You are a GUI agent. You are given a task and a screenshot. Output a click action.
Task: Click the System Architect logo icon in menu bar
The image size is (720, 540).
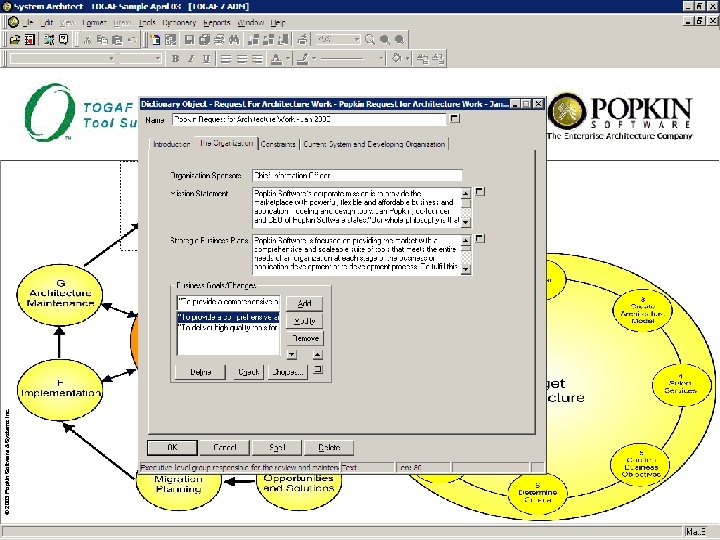click(x=14, y=22)
